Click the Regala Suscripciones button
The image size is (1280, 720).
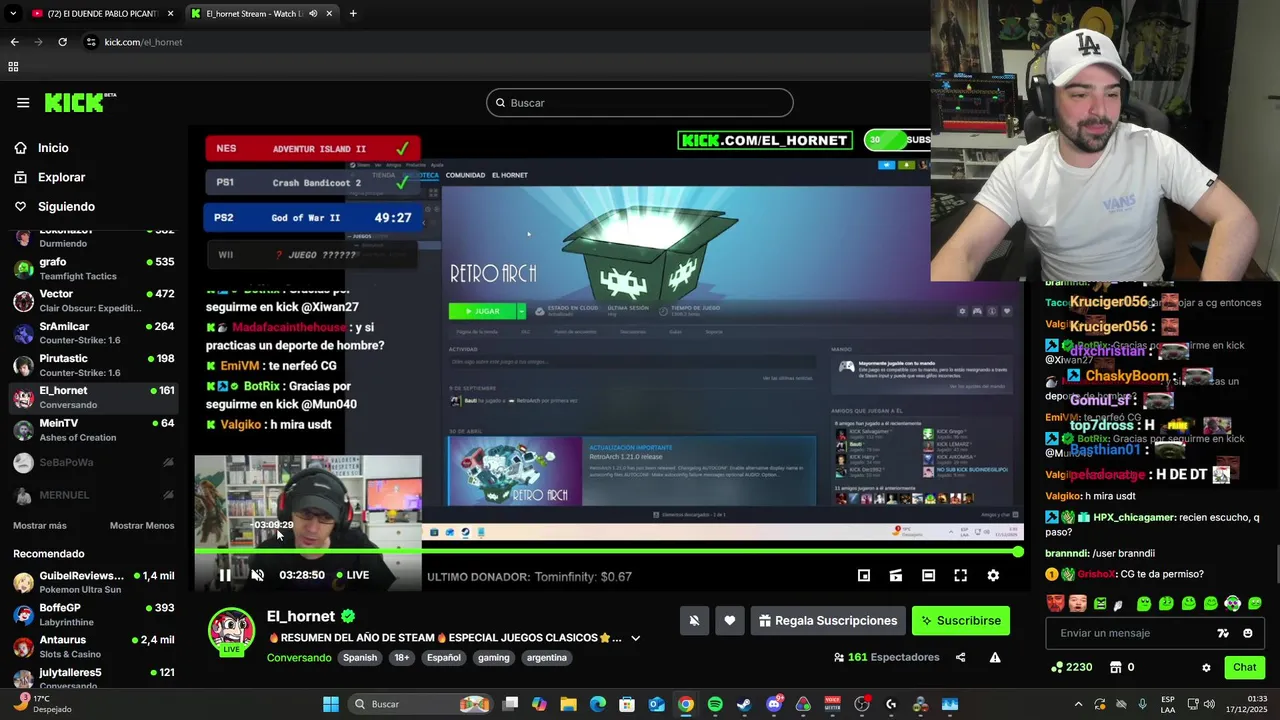[x=828, y=621]
